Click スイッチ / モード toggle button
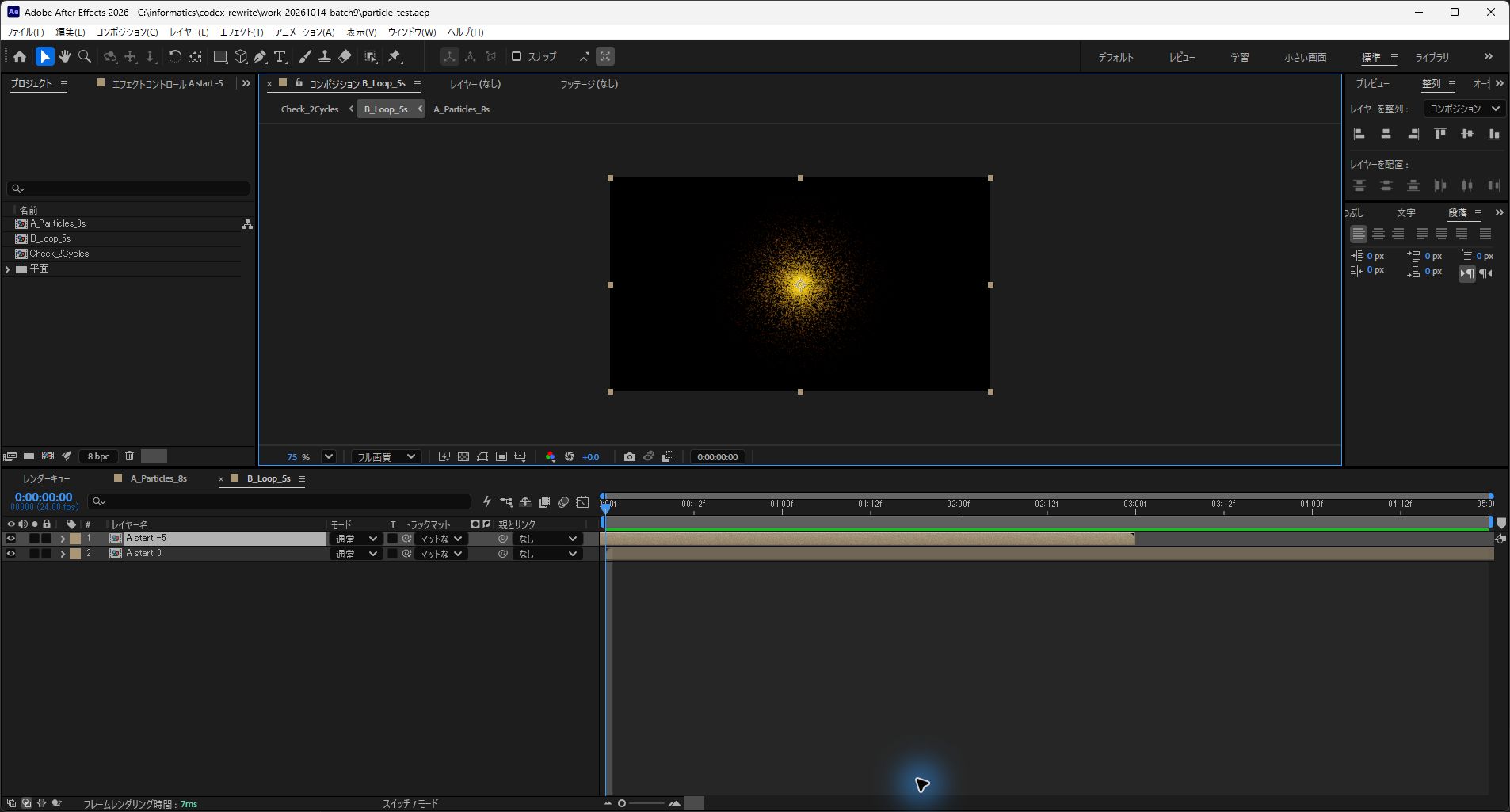Screen dimensions: 1510x812 point(410,803)
